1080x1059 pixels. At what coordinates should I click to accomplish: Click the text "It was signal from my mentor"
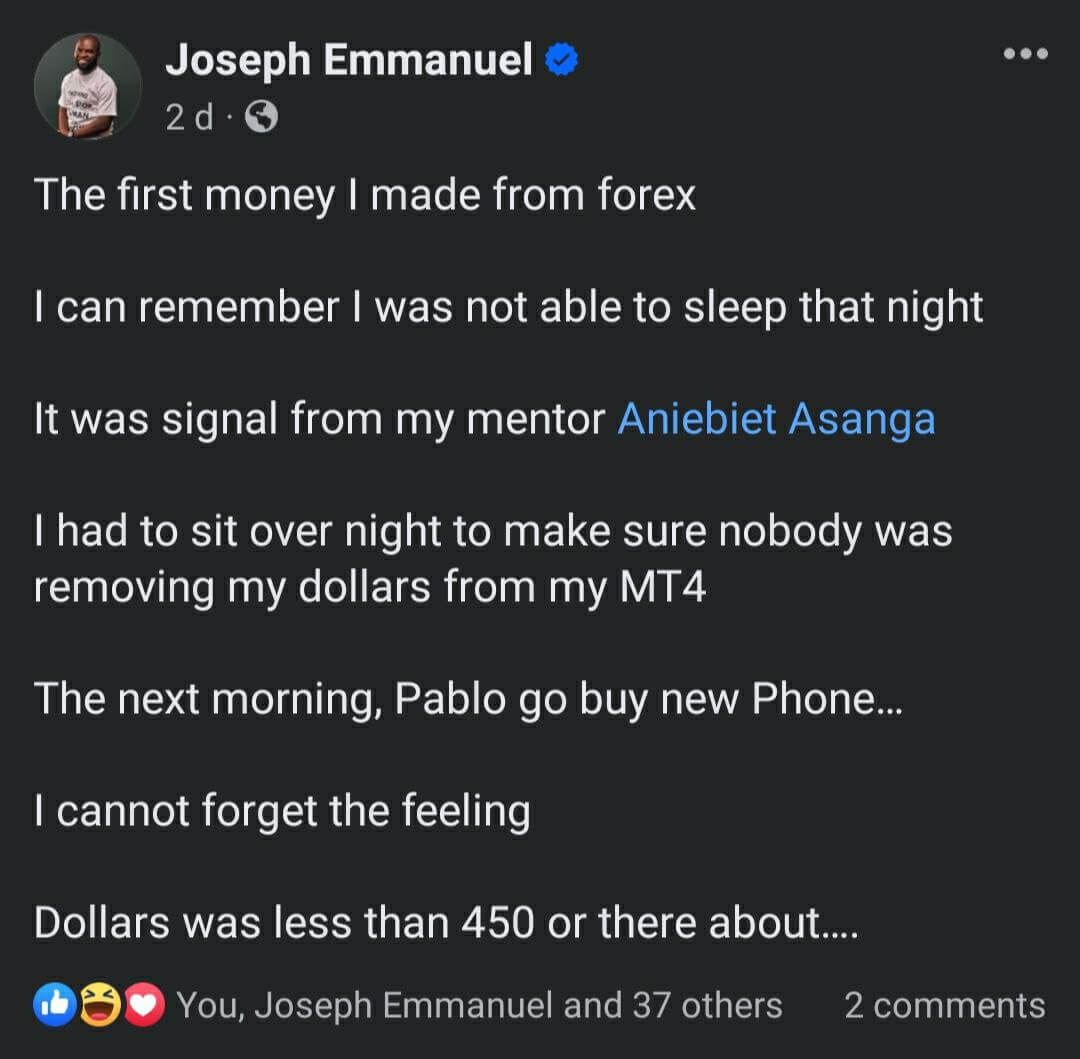click(x=320, y=419)
